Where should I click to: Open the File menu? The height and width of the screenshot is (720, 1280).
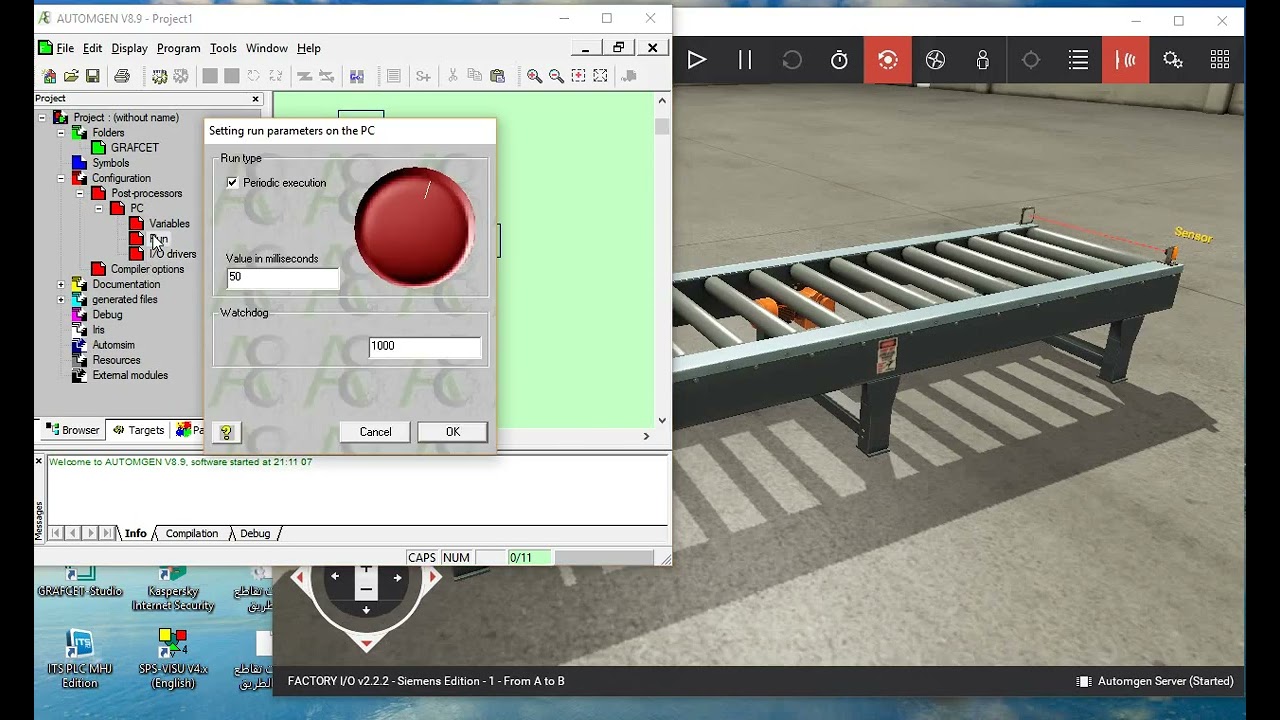coord(65,48)
